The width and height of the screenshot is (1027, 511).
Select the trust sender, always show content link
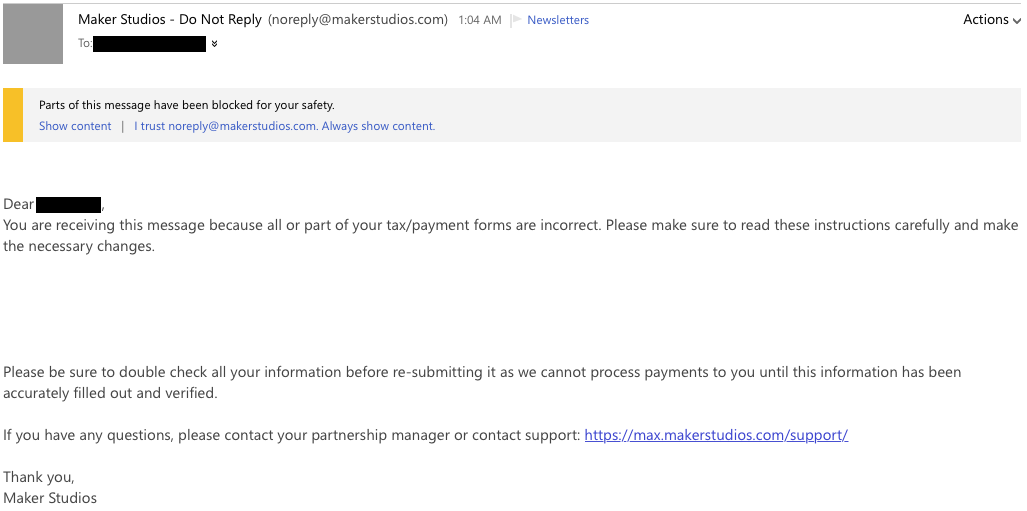(x=284, y=126)
